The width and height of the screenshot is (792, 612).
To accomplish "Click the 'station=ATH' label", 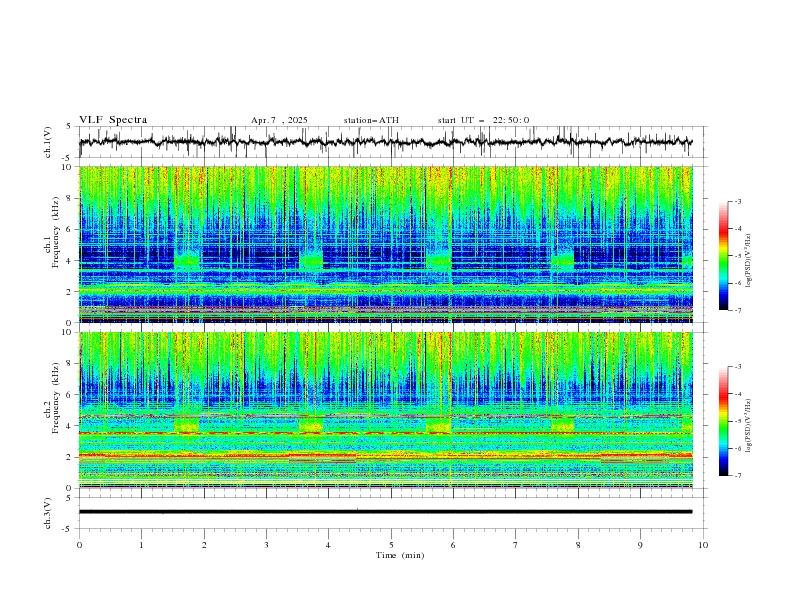I will 371,120.
